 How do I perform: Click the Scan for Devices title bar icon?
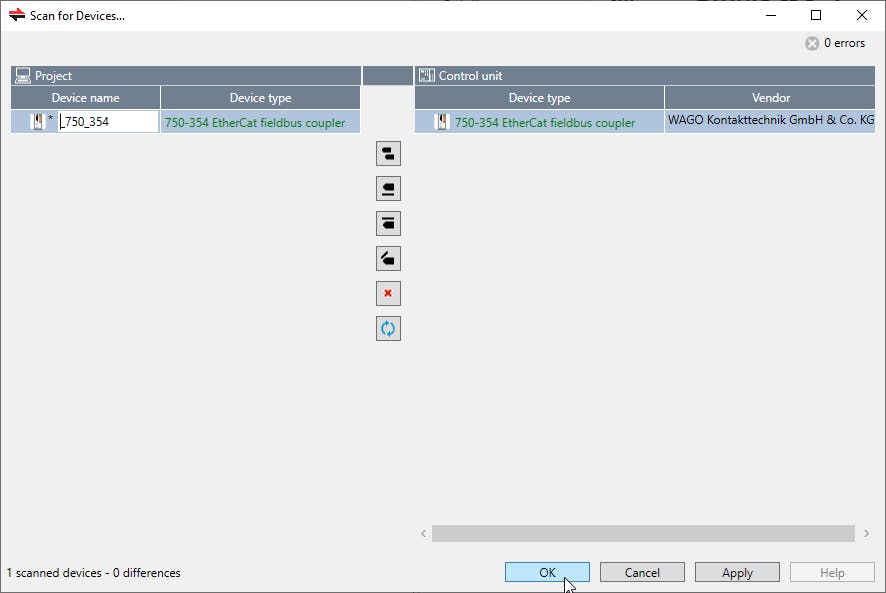17,15
